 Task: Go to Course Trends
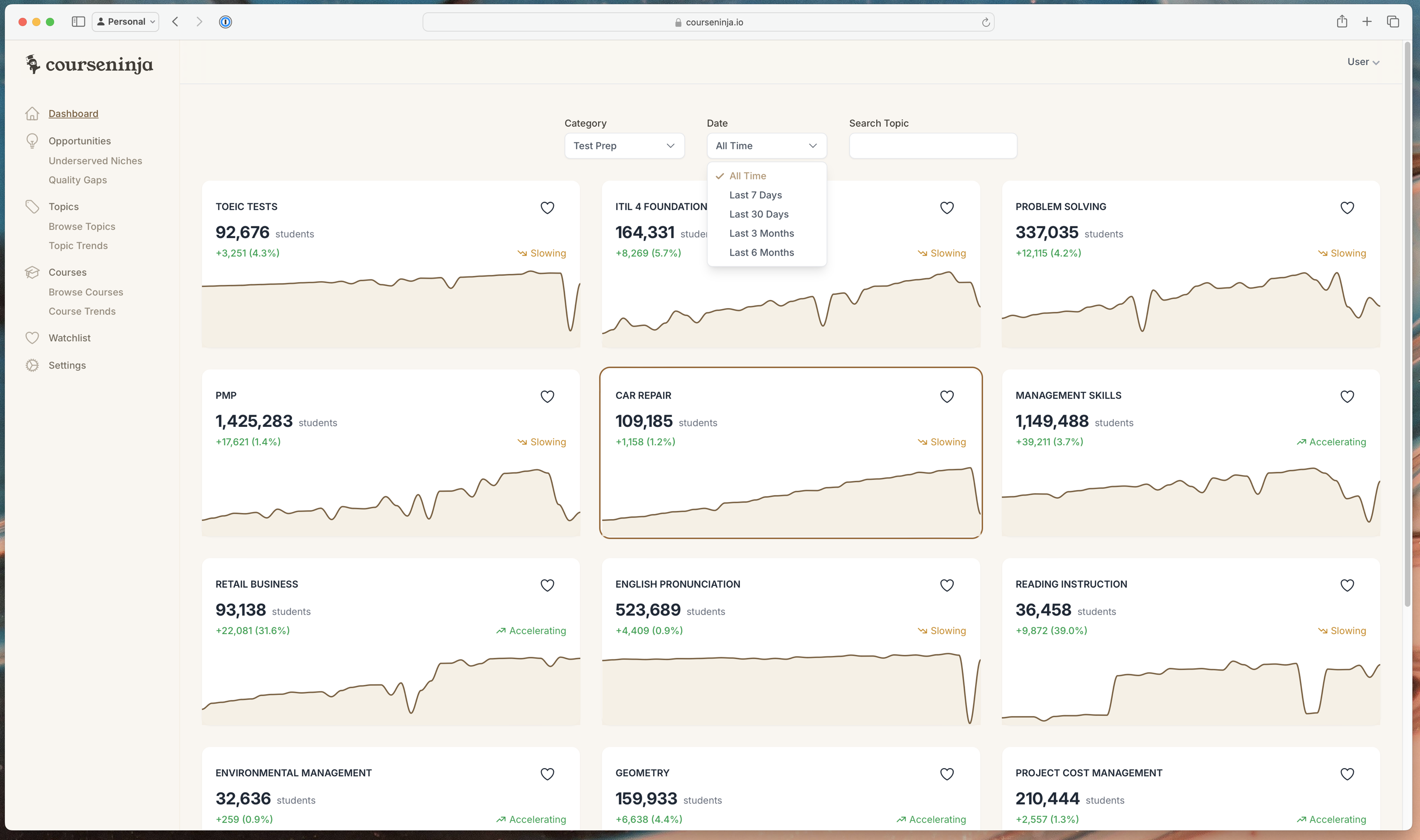82,311
